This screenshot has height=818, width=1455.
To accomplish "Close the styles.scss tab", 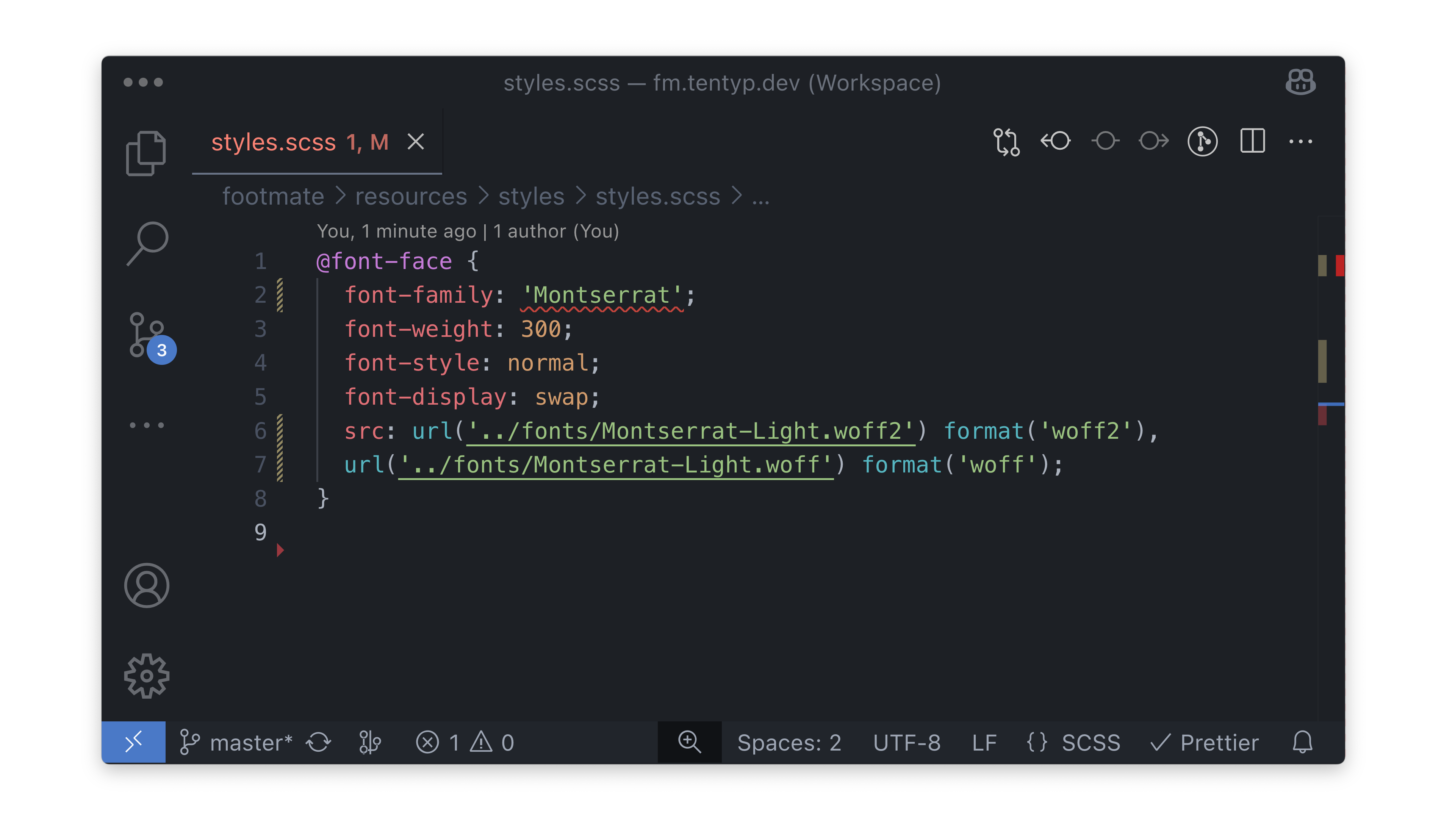I will pos(416,142).
